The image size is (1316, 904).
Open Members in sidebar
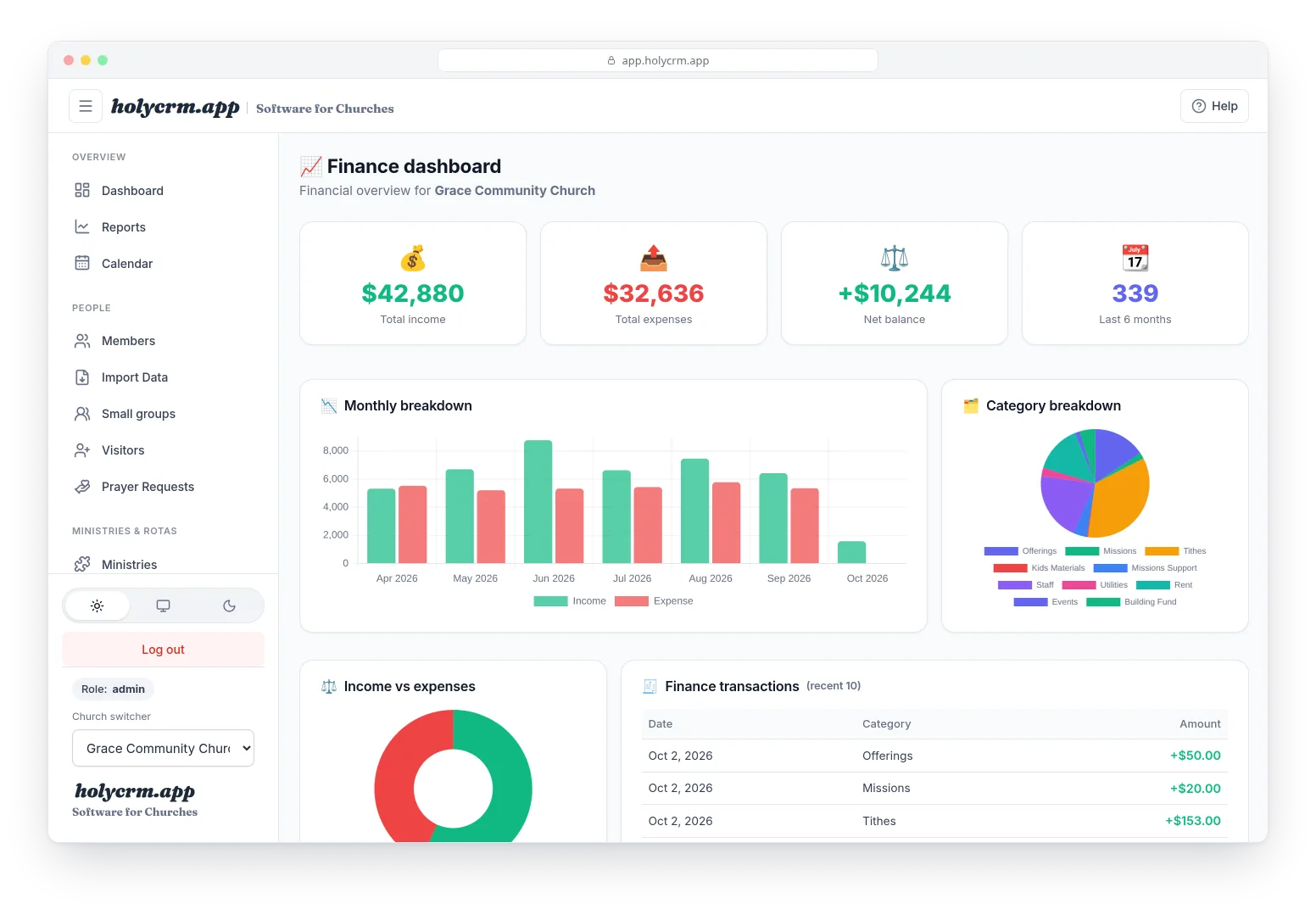click(164, 340)
